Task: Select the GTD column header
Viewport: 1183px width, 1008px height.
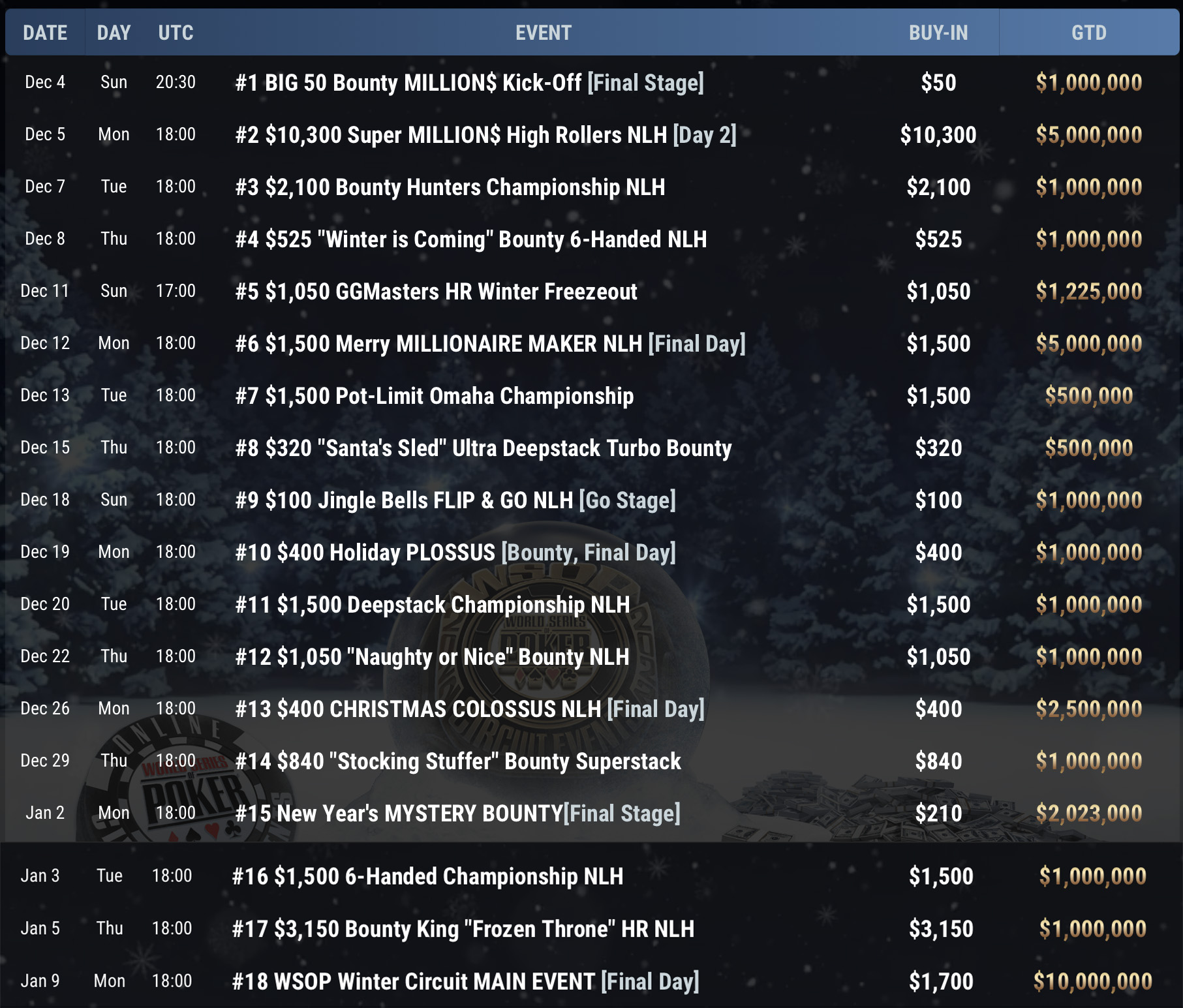Action: (1088, 33)
